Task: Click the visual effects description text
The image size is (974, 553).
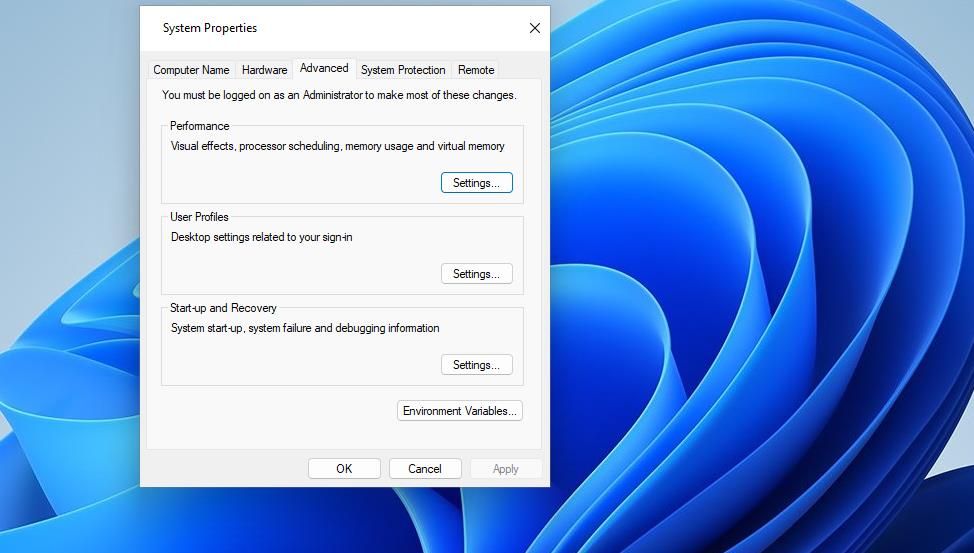Action: [x=337, y=146]
